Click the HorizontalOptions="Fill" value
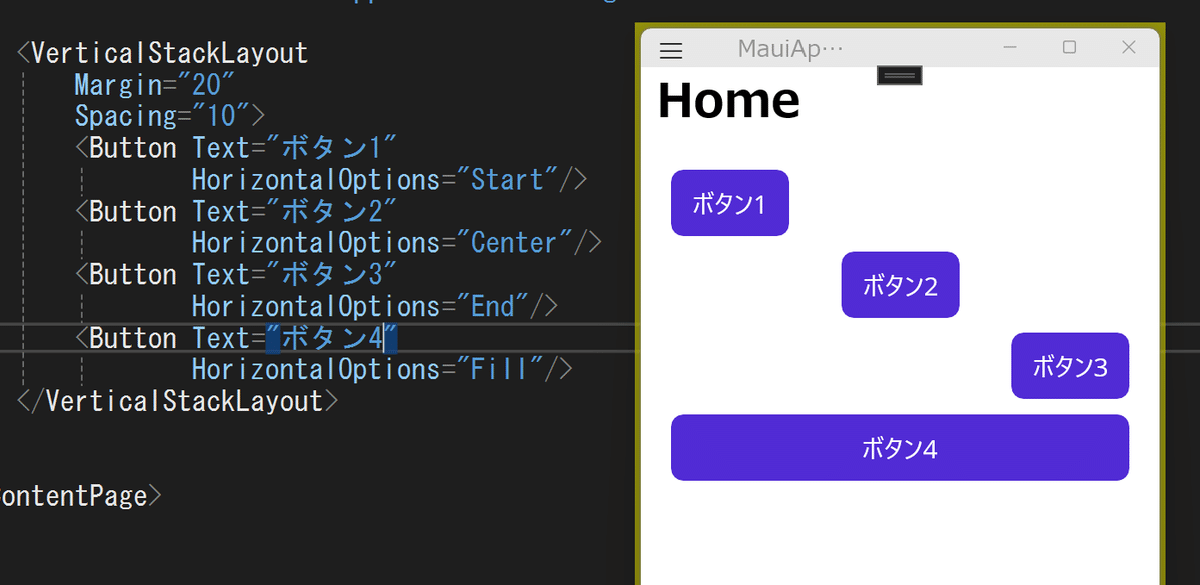 click(x=367, y=369)
